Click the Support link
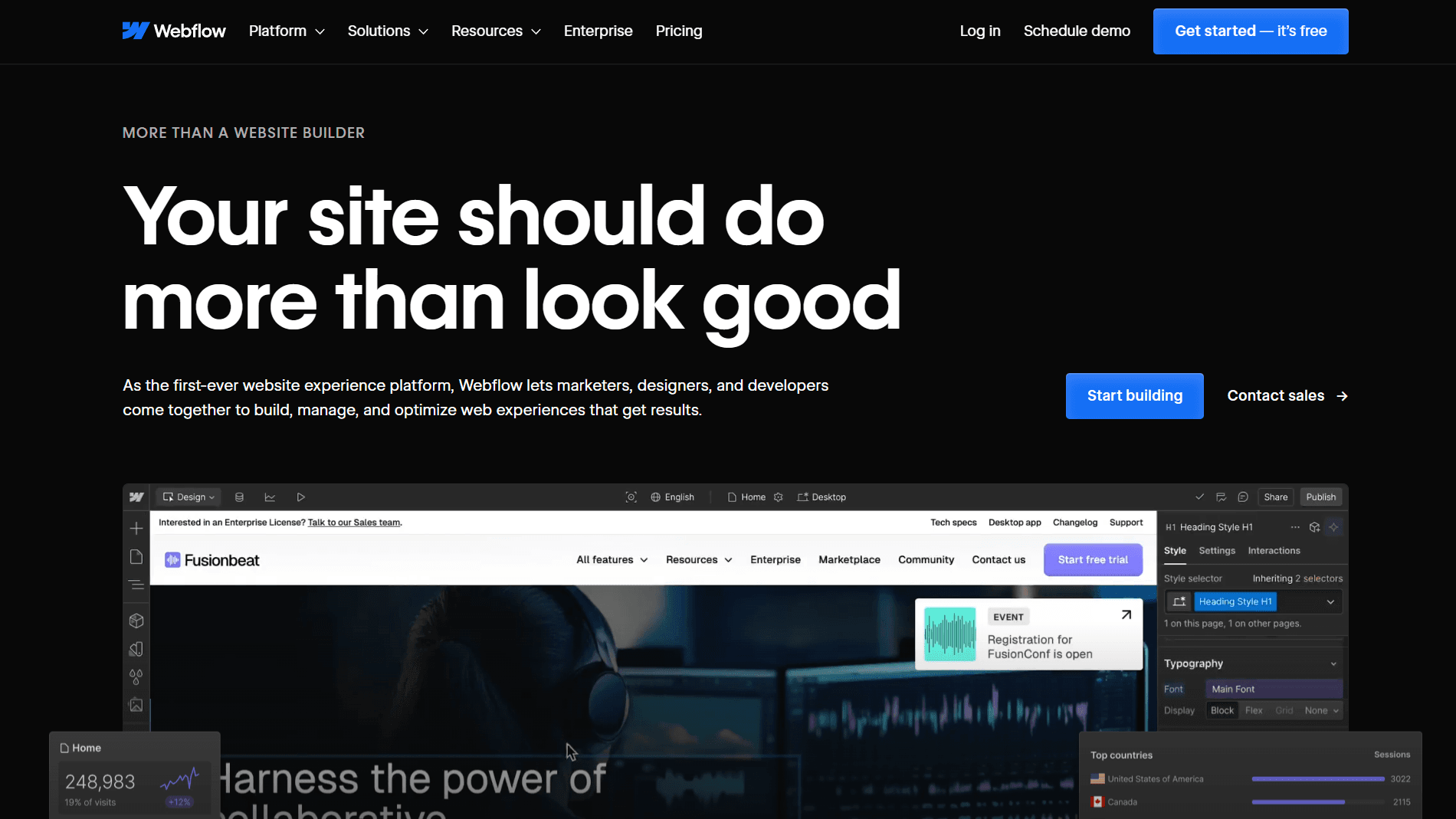This screenshot has width=1456, height=819. coord(1126,523)
